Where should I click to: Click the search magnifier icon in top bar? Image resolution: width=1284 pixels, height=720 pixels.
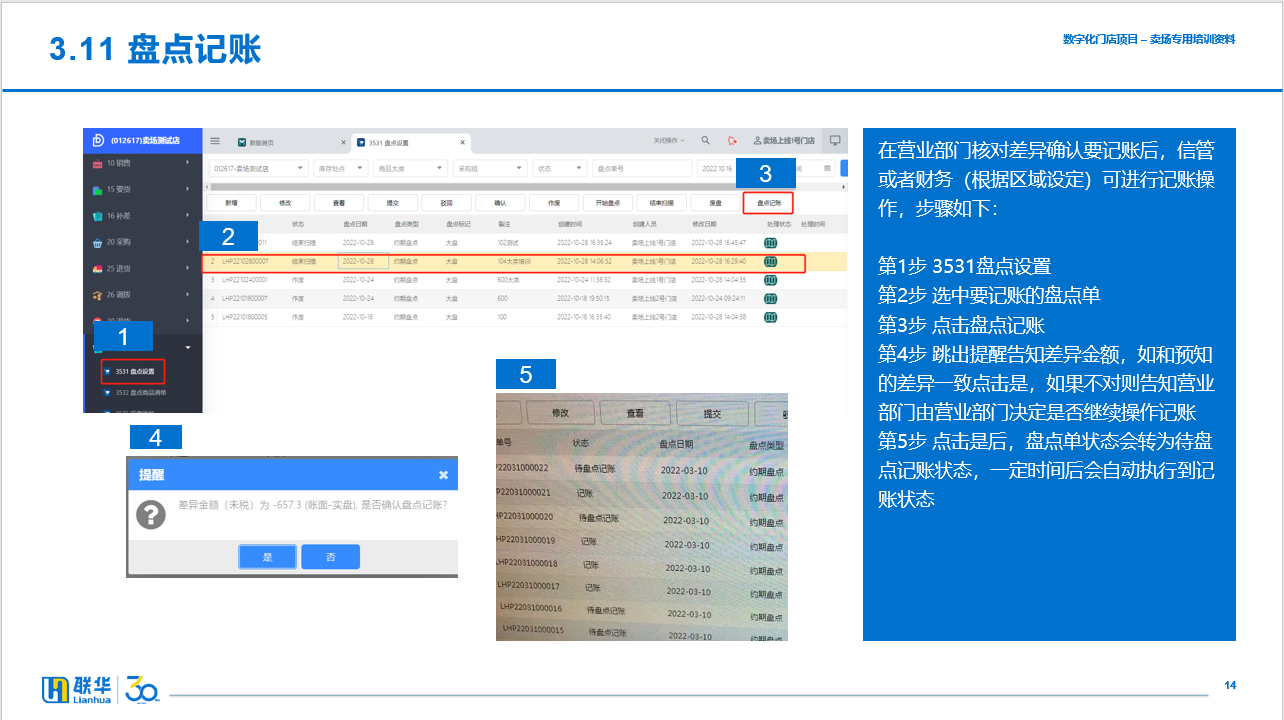[x=705, y=141]
